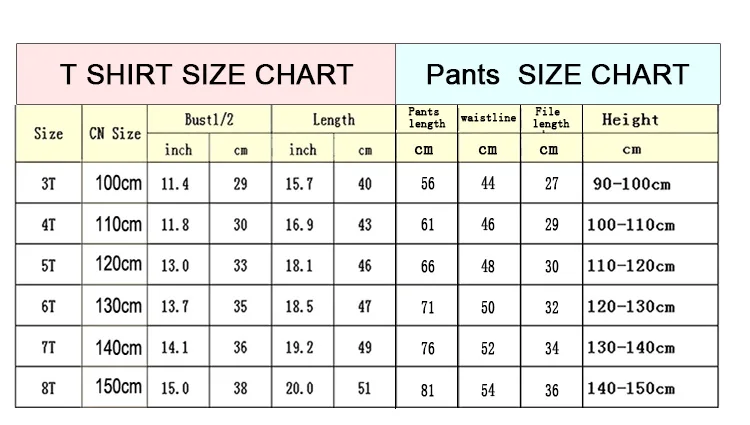This screenshot has width=750, height=425.
Task: Click the Length column header
Action: (334, 119)
